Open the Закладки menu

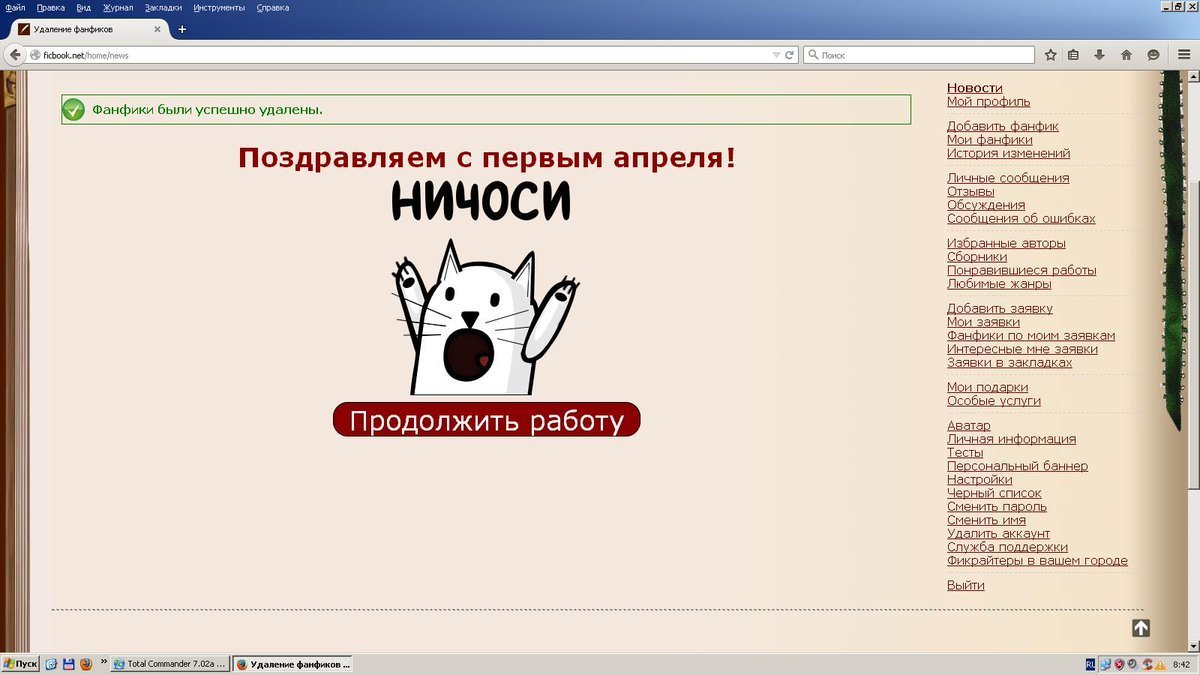(163, 7)
